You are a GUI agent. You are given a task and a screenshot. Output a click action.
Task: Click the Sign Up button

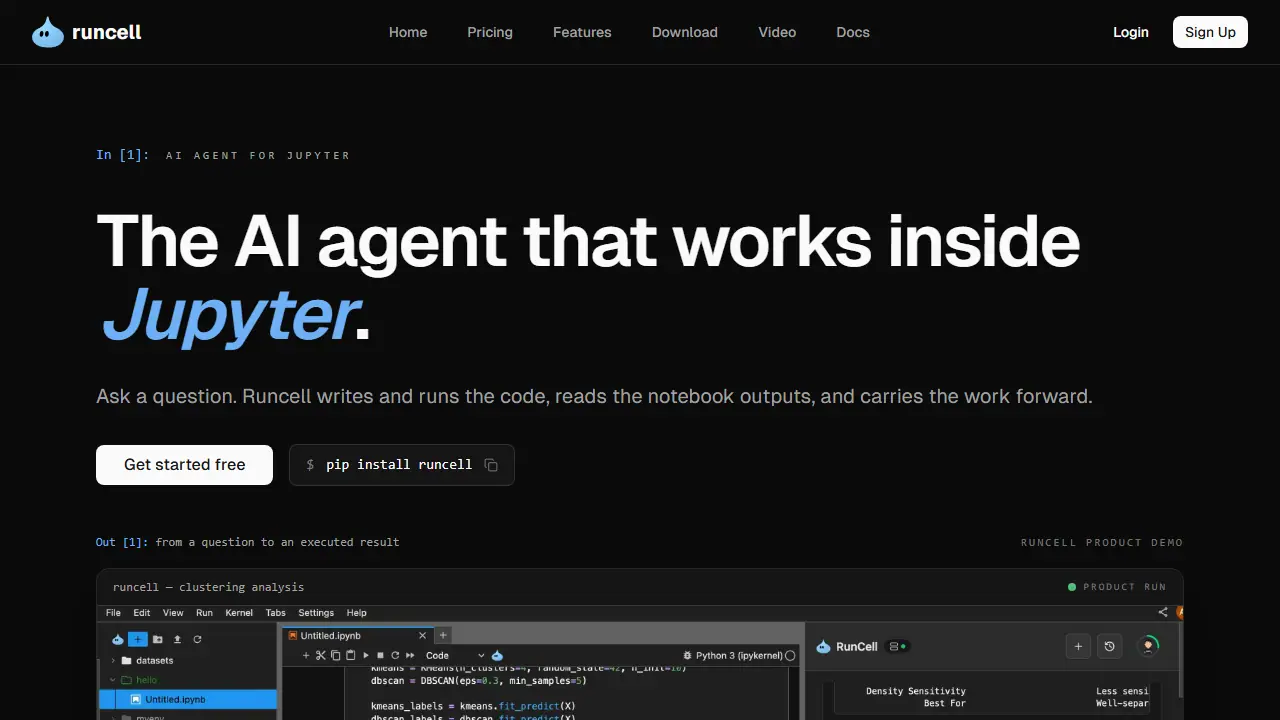(1210, 32)
